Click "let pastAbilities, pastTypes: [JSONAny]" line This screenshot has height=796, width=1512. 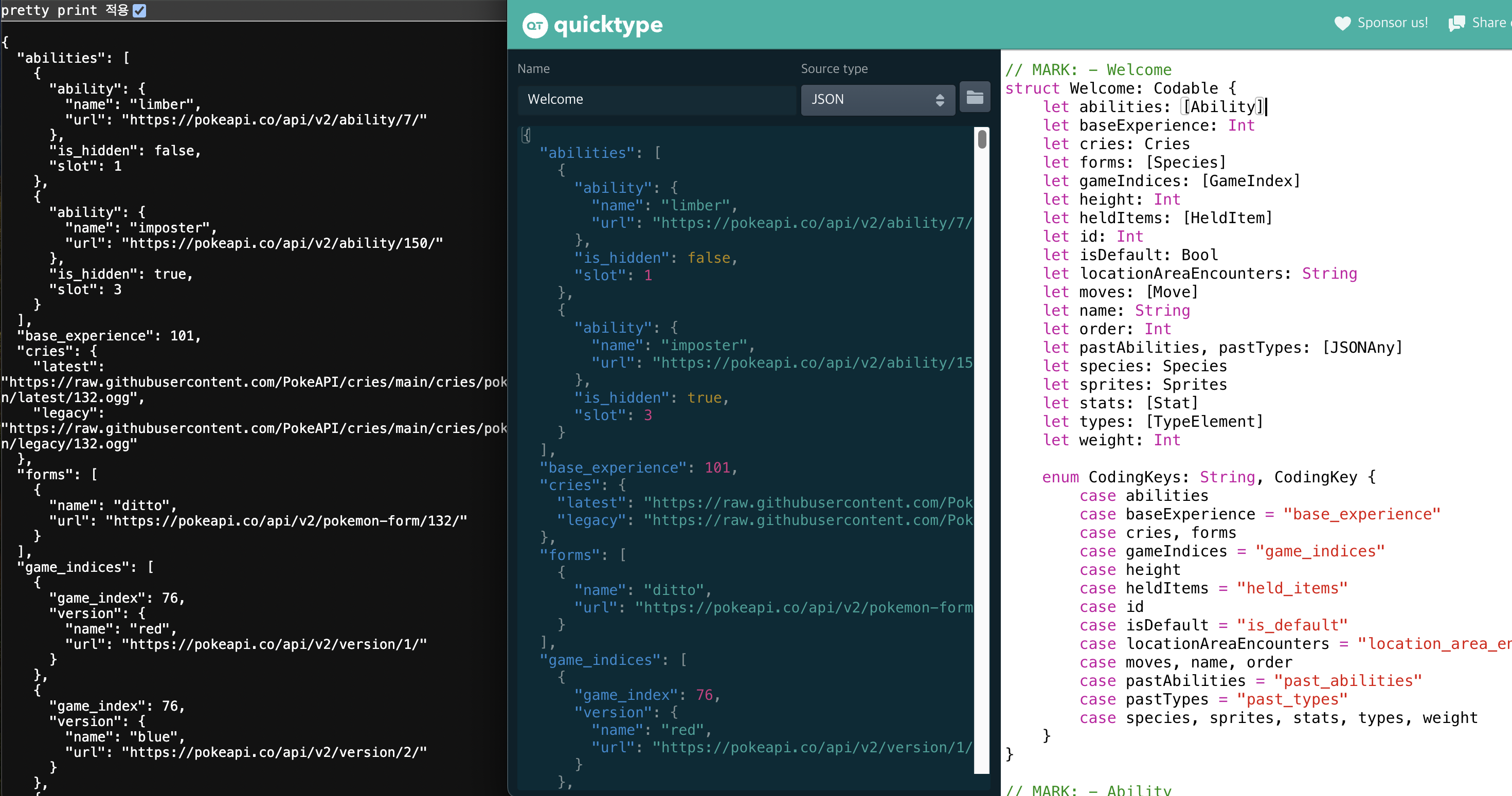pyautogui.click(x=1222, y=348)
